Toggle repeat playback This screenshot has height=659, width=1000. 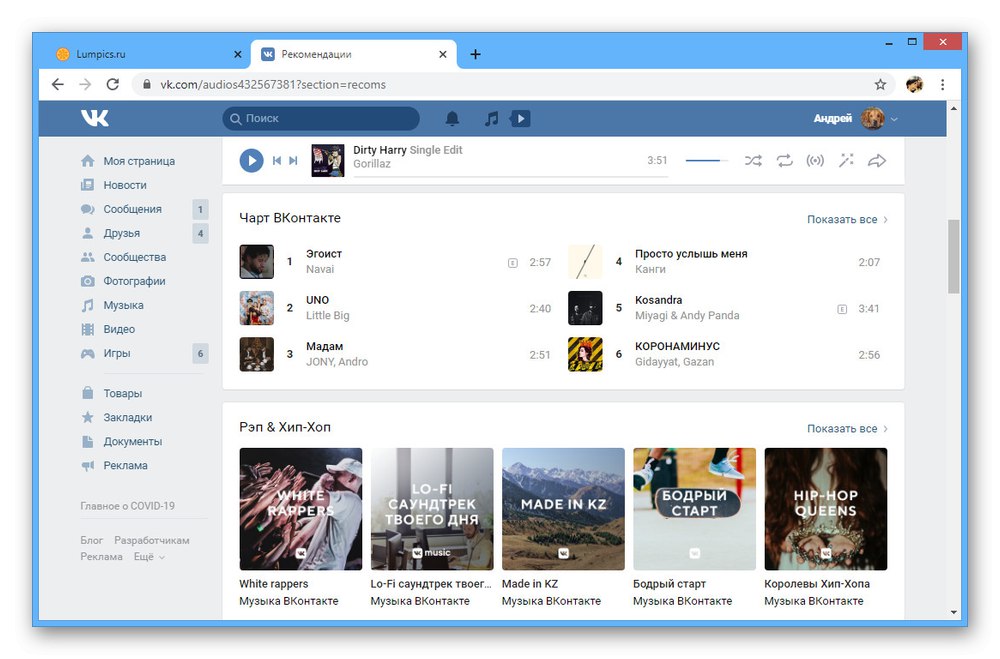point(784,161)
